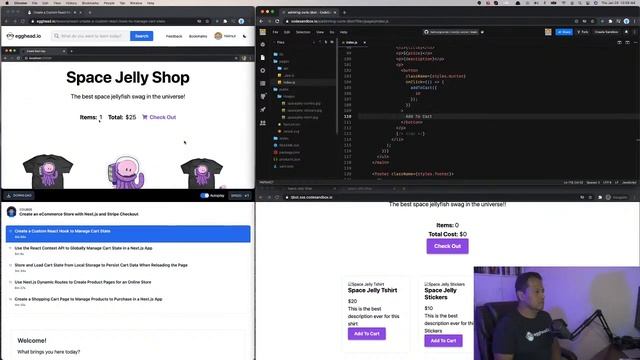Open the Configuration gear icon in CodeSandbox sidebar
The width and height of the screenshot is (640, 360).
[x=263, y=71]
